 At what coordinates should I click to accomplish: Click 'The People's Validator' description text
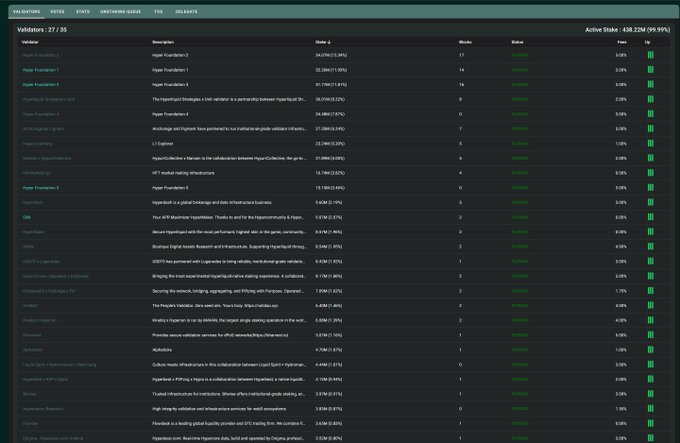[x=215, y=306]
